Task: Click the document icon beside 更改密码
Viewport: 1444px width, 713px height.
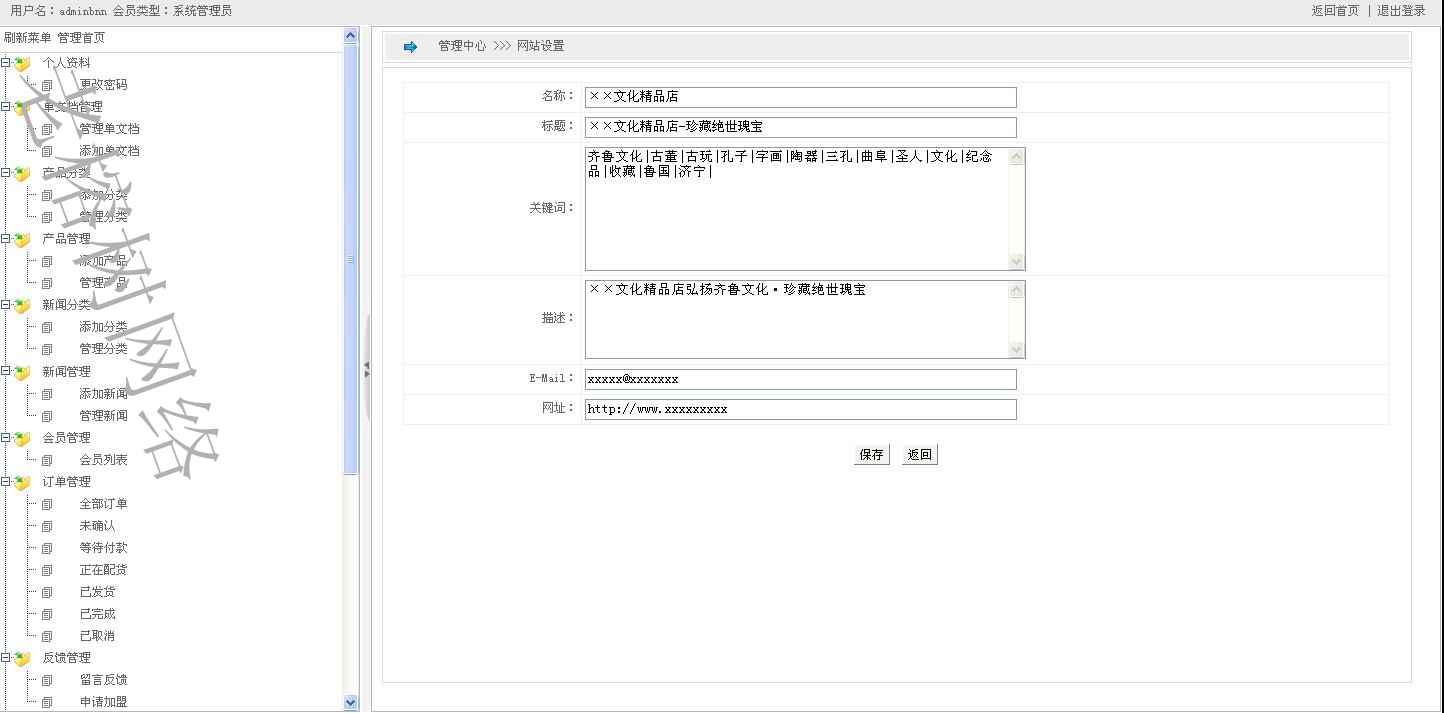Action: coord(47,85)
